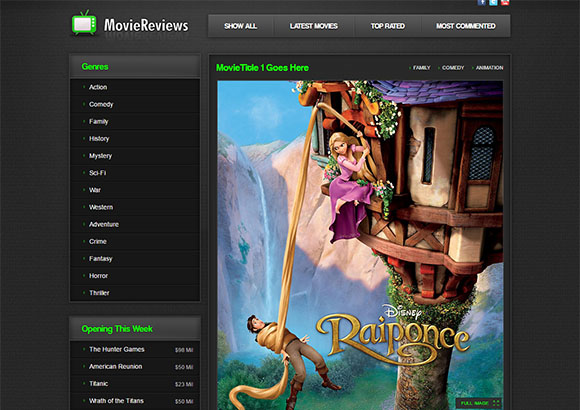Click the COMEDY tag above the poster

coord(453,68)
